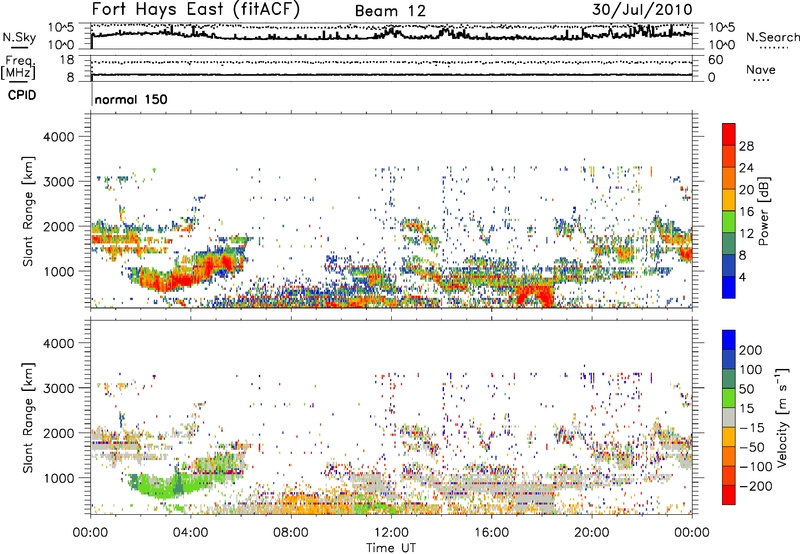Click the "18" frequency axis tick label

(x=67, y=60)
